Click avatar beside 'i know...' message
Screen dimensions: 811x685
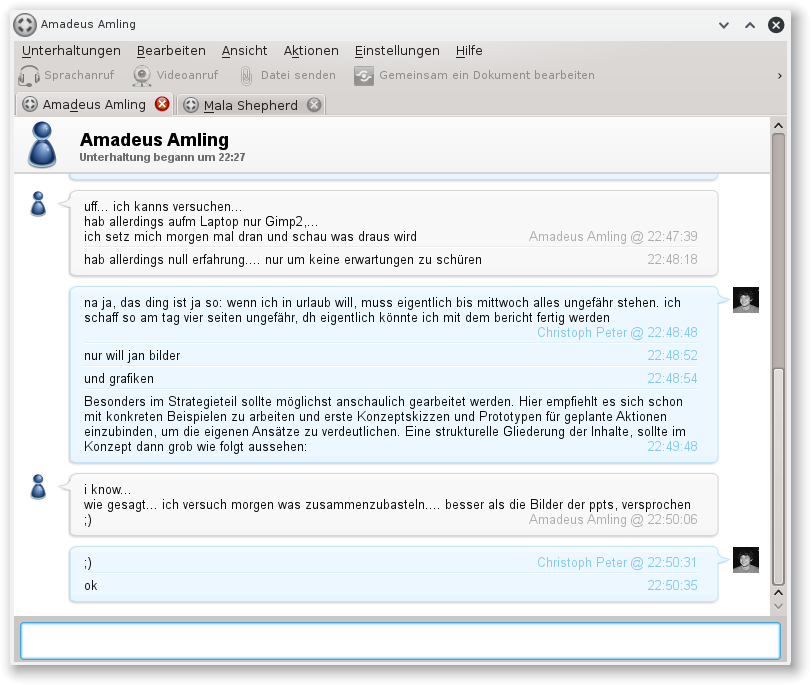click(38, 487)
